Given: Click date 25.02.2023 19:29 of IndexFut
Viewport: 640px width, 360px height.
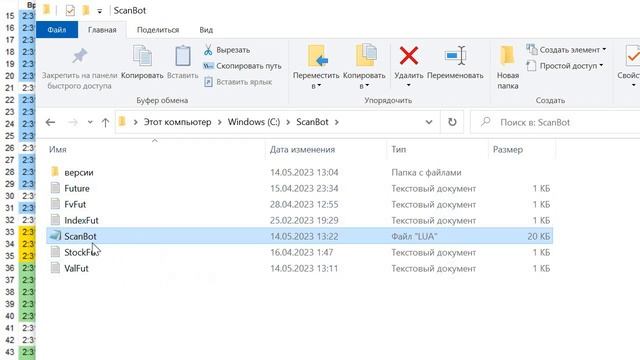Looking at the screenshot, I should pos(304,220).
